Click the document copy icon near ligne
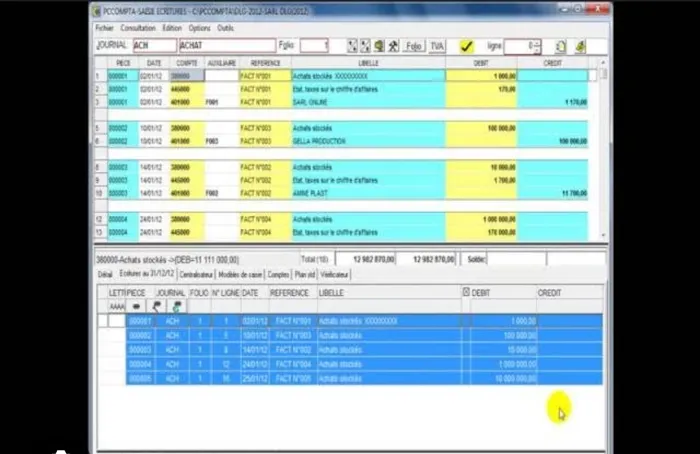The image size is (700, 454). [x=560, y=46]
